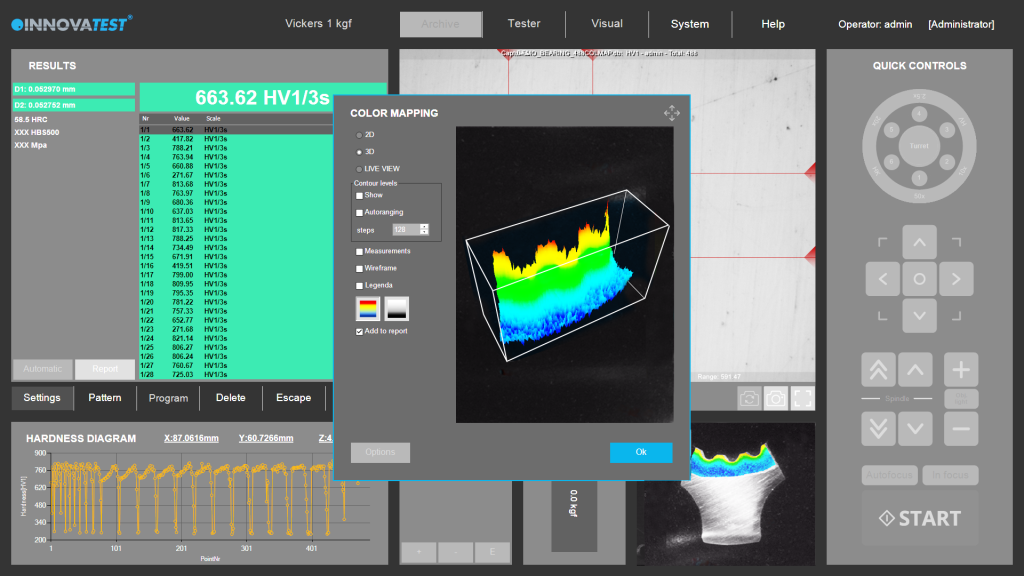Click the D1: 0.052970 mm field
Viewport: 1024px width, 576px height.
[x=73, y=89]
